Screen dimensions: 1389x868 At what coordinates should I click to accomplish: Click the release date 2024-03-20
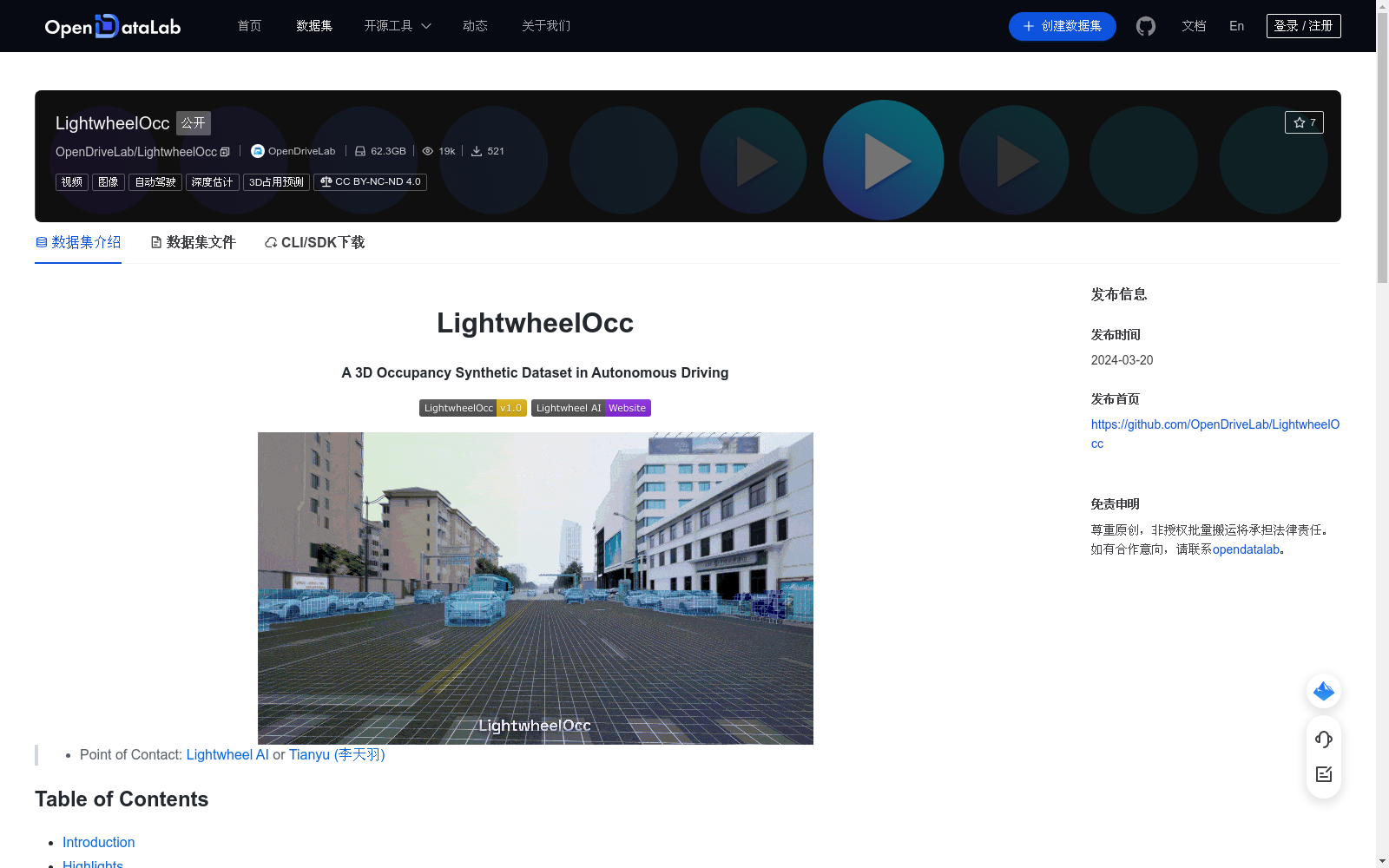(1122, 360)
